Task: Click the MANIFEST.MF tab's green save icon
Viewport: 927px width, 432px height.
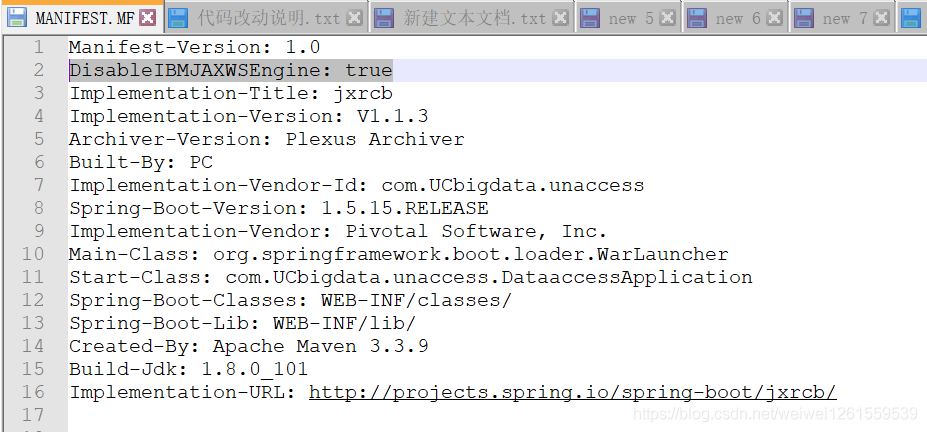Action: click(17, 18)
